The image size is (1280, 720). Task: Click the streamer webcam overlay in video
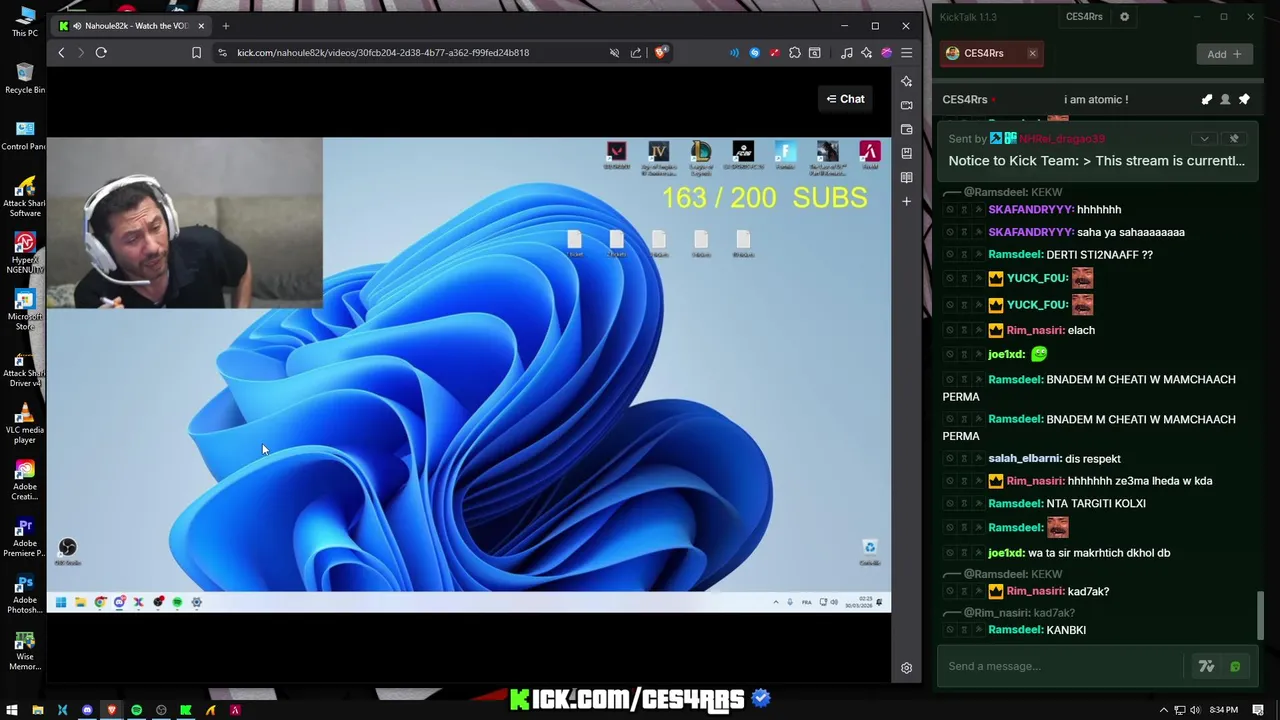[x=184, y=223]
